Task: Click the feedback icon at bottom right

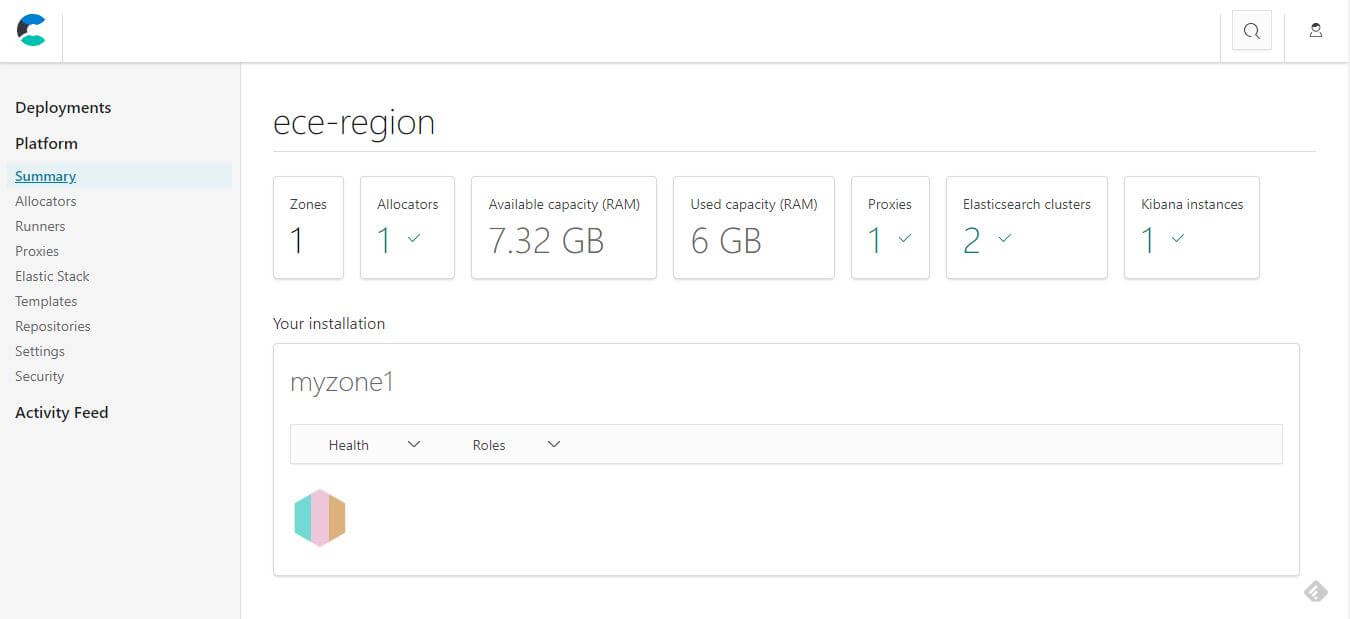Action: pyautogui.click(x=1315, y=592)
